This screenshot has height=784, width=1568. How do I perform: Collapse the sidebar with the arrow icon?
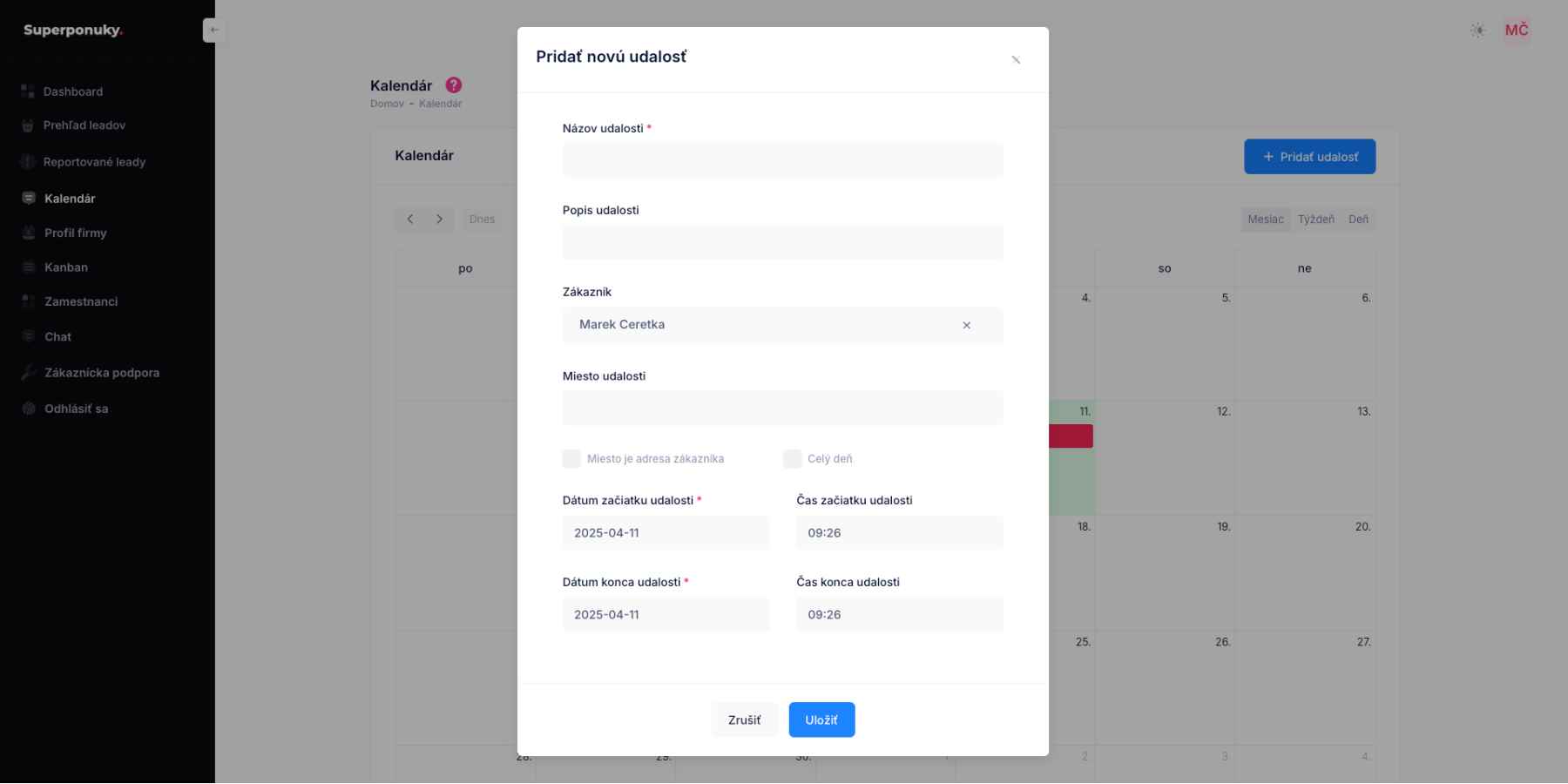213,30
